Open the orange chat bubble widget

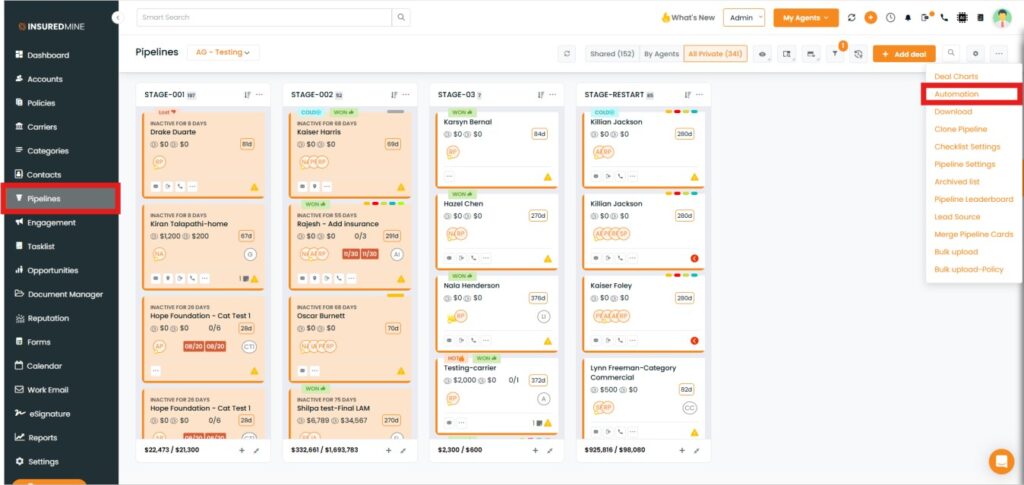(1000, 461)
